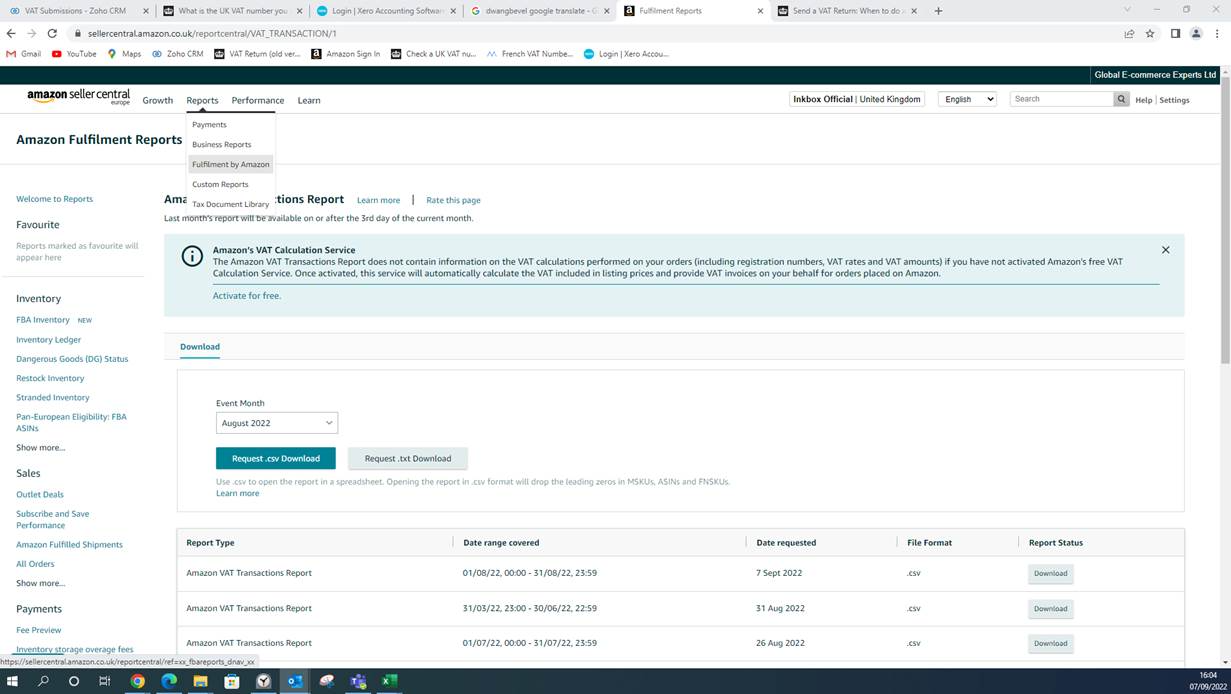Open Outlook from the taskbar
1231x694 pixels.
[x=295, y=681]
